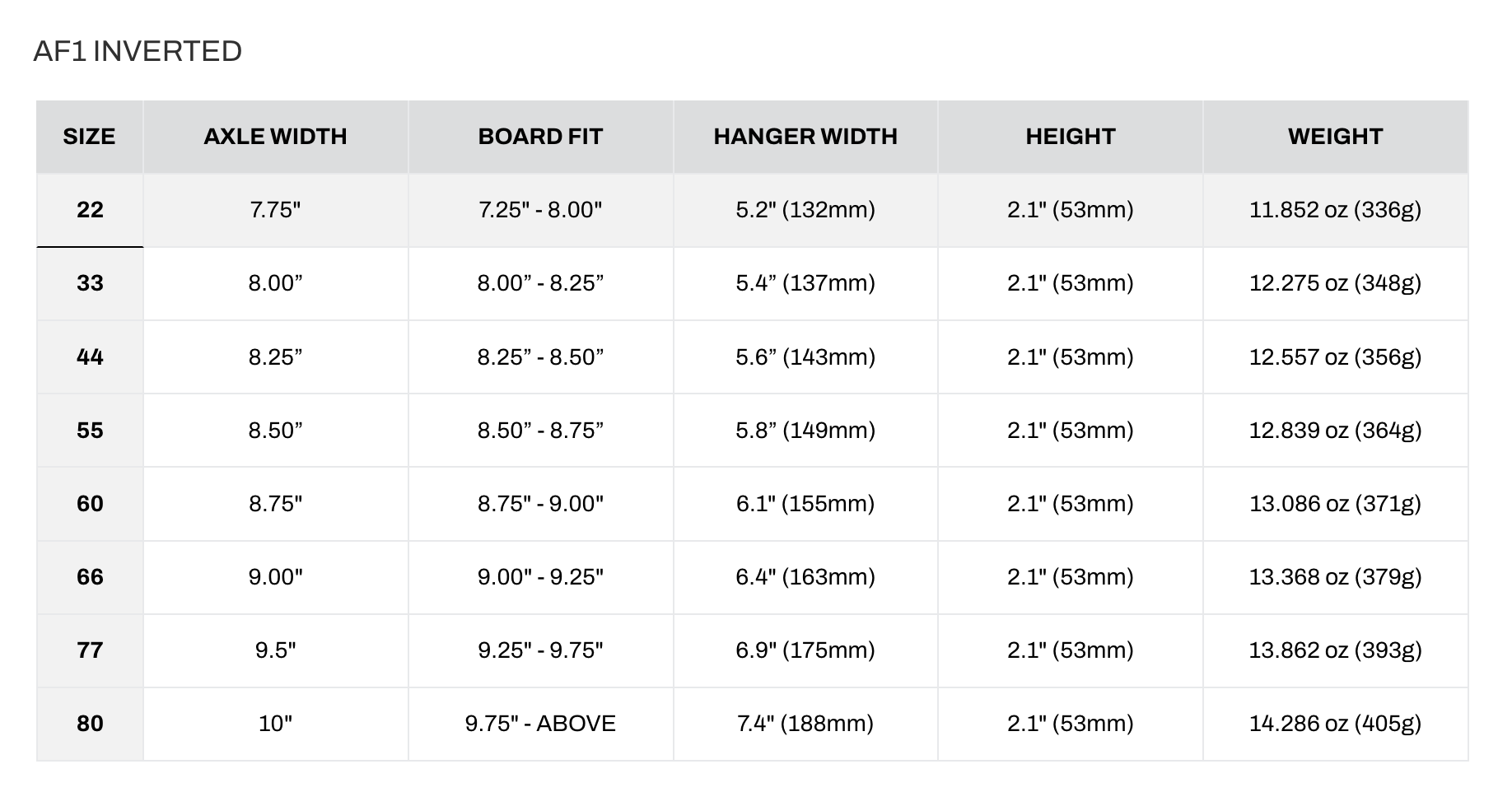Screen dimensions: 1512x792
Task: Select the size 80 row header
Action: pos(90,724)
